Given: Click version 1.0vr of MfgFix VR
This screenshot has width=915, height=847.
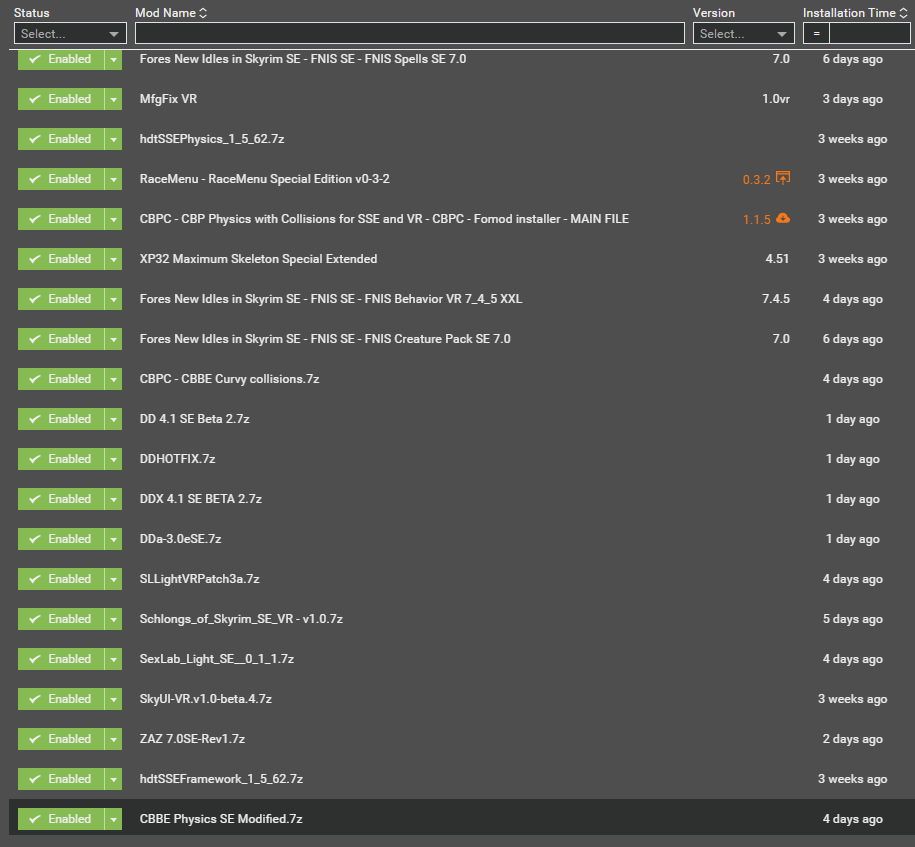Looking at the screenshot, I should (x=776, y=99).
